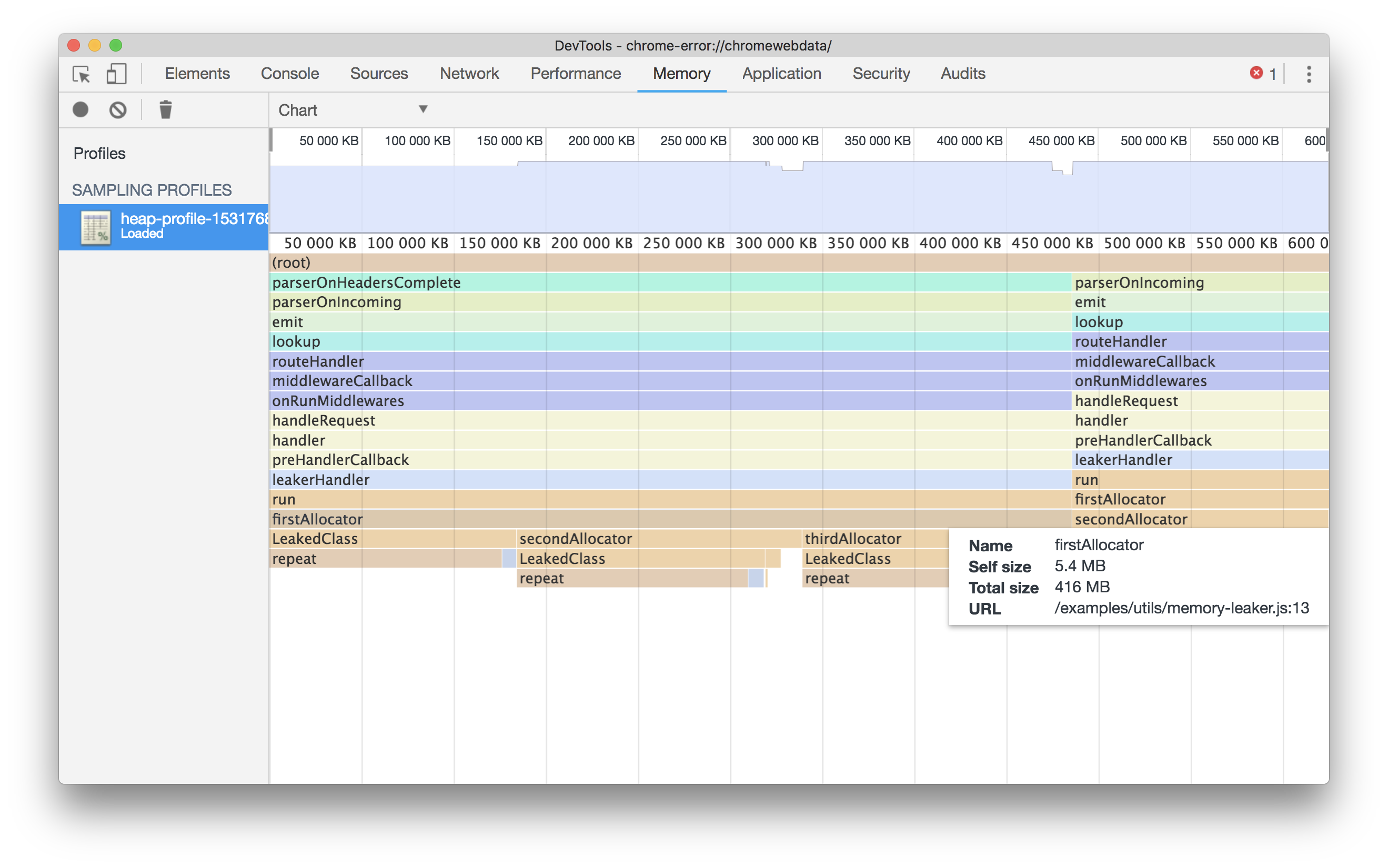1388x868 pixels.
Task: Toggle the device toolbar icon
Action: 116,74
